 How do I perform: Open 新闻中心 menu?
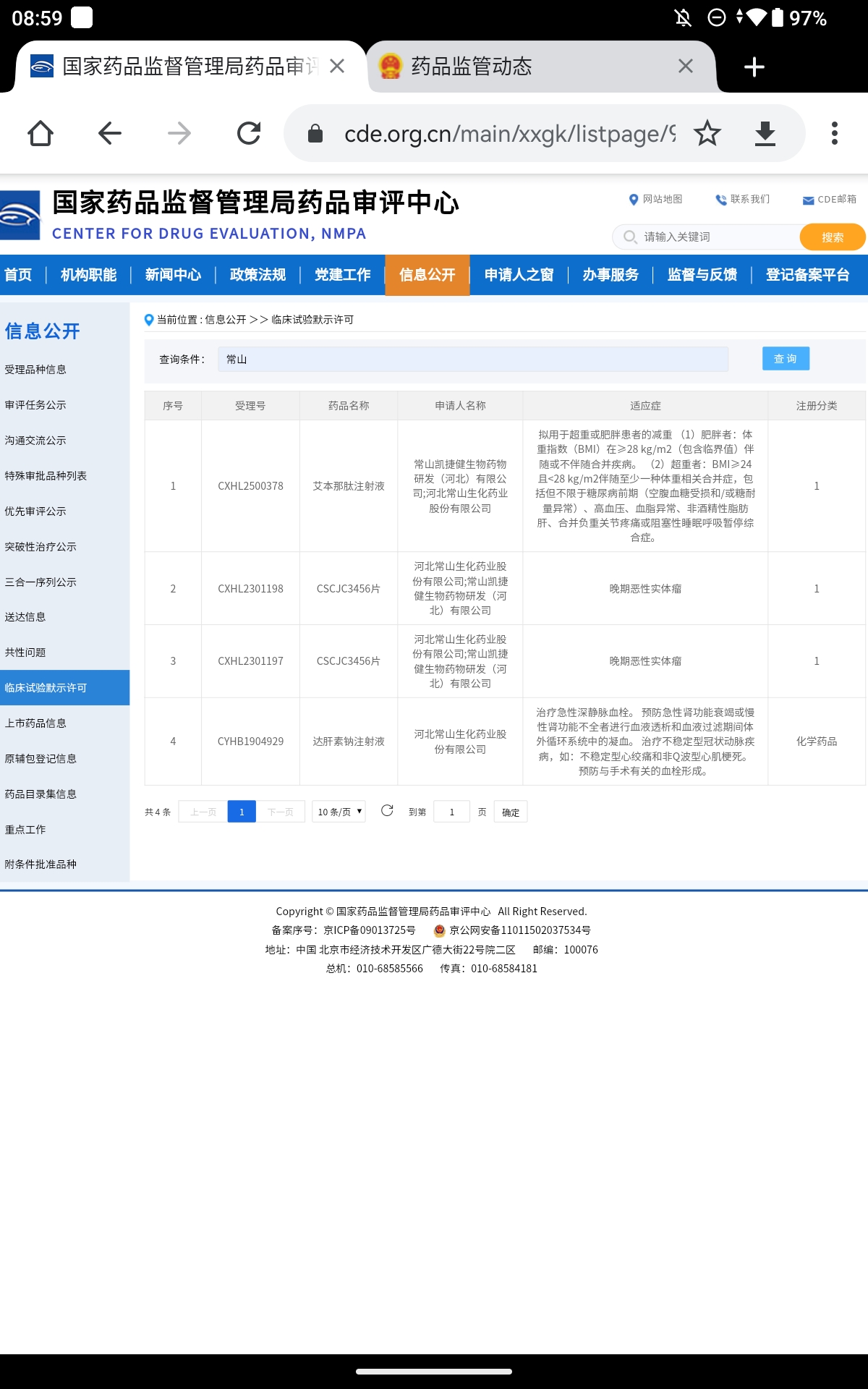click(173, 275)
